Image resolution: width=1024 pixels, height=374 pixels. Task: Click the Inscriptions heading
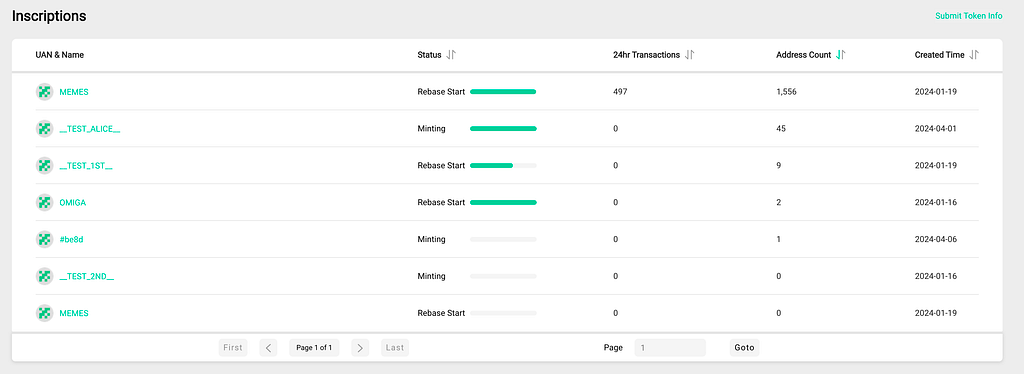point(49,16)
